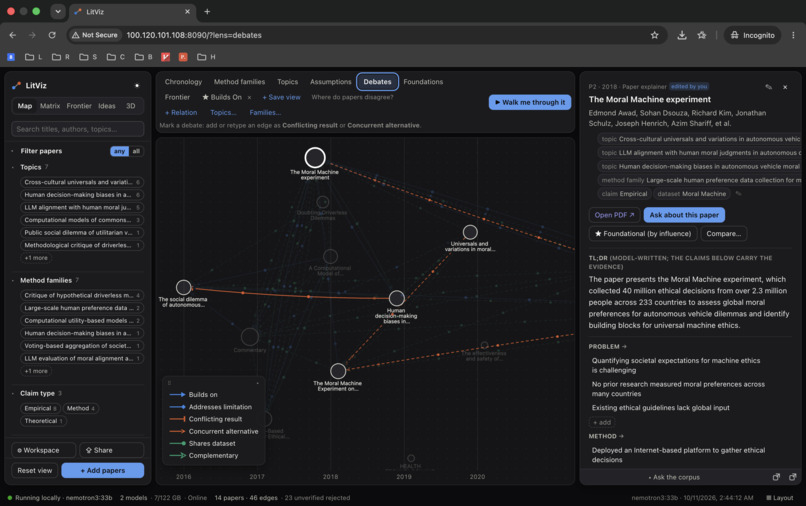Image resolution: width=806 pixels, height=506 pixels.
Task: Collapse the legend panel
Action: click(258, 383)
